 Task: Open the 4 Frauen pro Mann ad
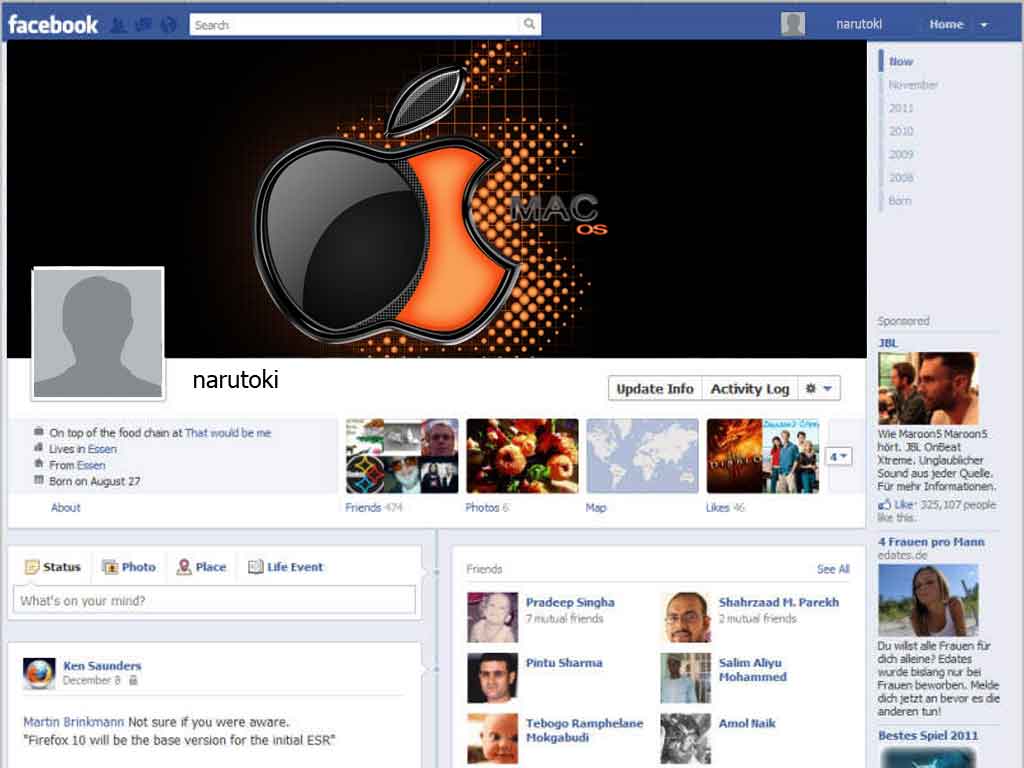point(931,541)
